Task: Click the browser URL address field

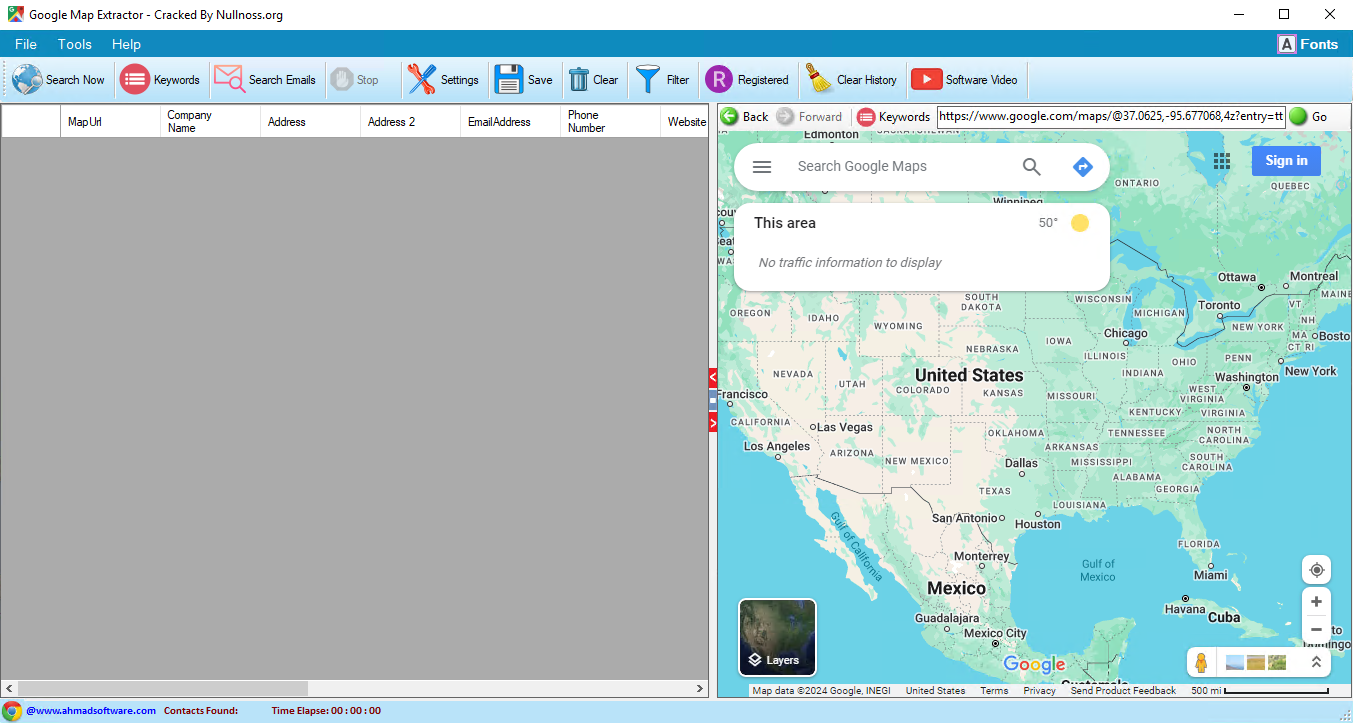Action: 1111,117
